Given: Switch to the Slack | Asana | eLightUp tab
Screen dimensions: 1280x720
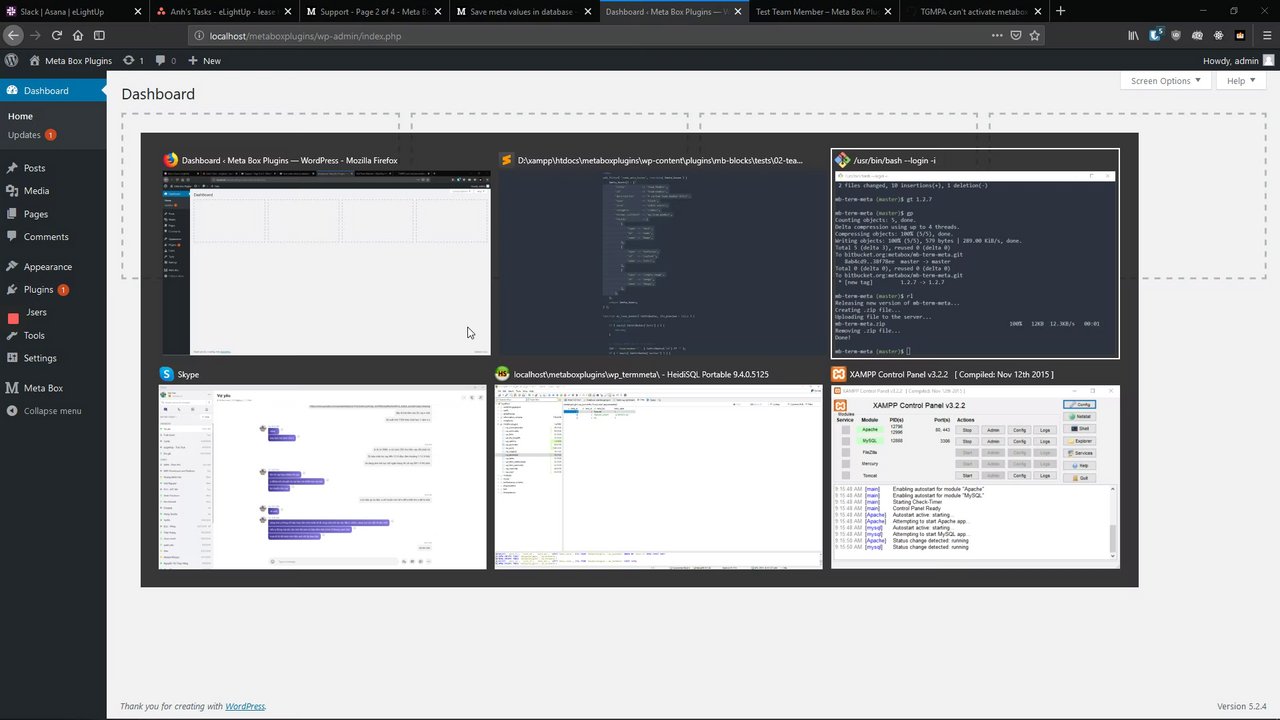Looking at the screenshot, I should pyautogui.click(x=75, y=11).
